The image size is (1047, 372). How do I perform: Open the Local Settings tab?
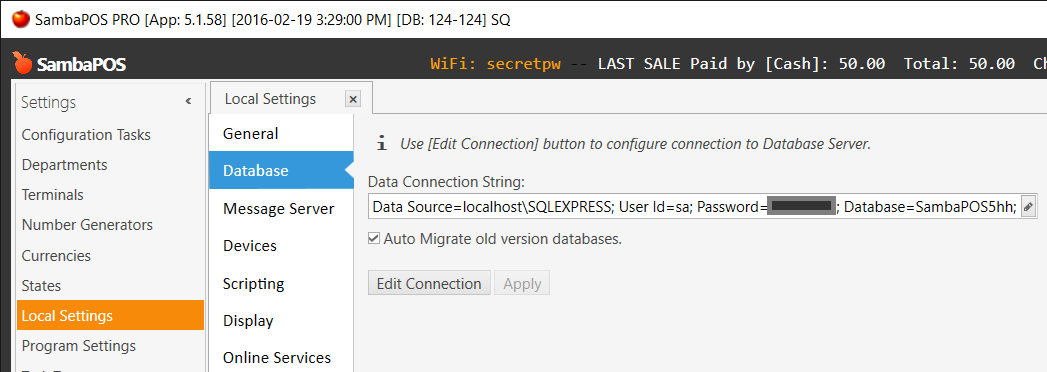click(270, 100)
